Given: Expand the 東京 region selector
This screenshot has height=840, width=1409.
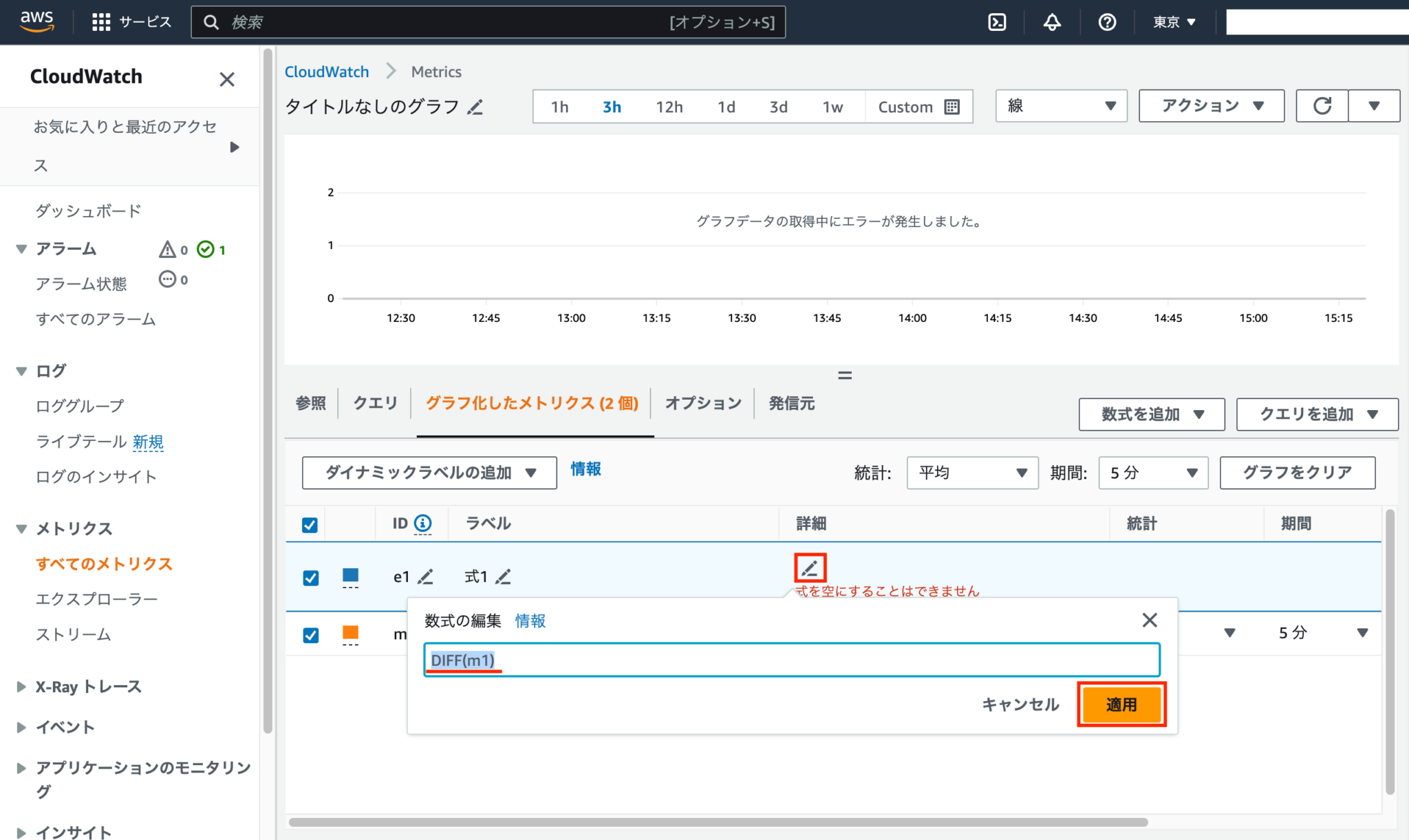Looking at the screenshot, I should tap(1174, 22).
